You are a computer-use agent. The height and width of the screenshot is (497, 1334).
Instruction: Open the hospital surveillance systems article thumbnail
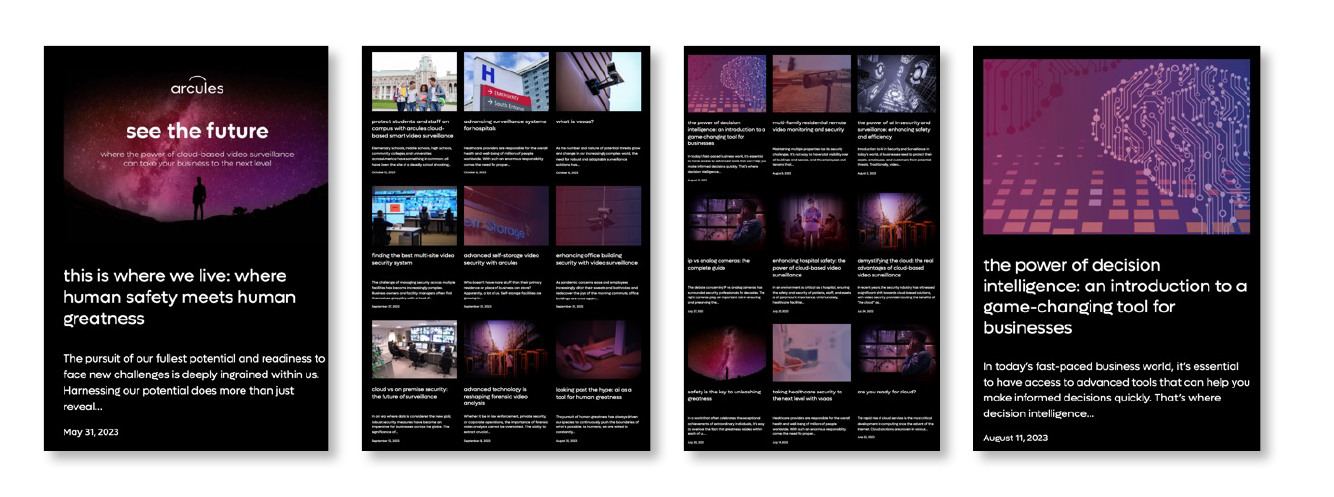(505, 81)
